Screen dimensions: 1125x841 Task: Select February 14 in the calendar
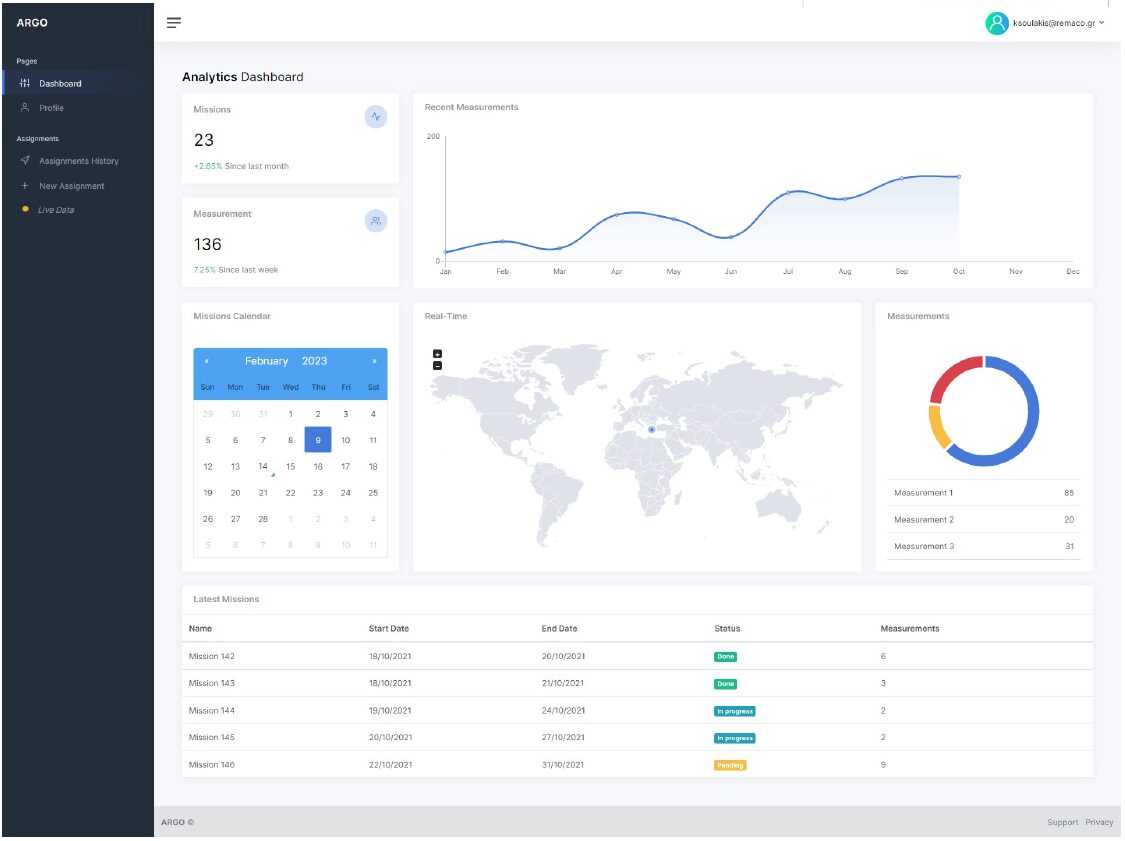pos(263,466)
